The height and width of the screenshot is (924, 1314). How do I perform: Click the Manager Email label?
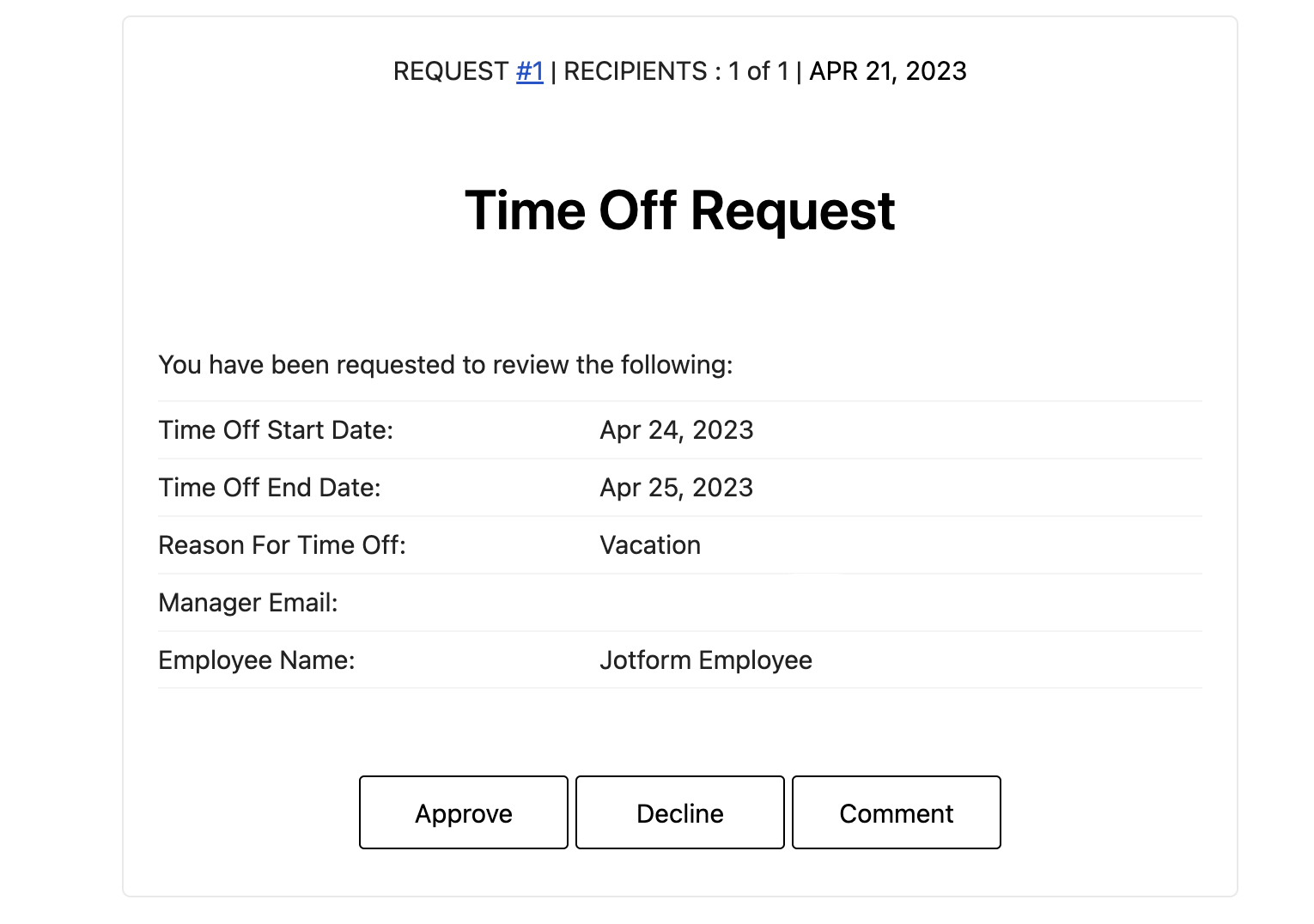(x=248, y=603)
